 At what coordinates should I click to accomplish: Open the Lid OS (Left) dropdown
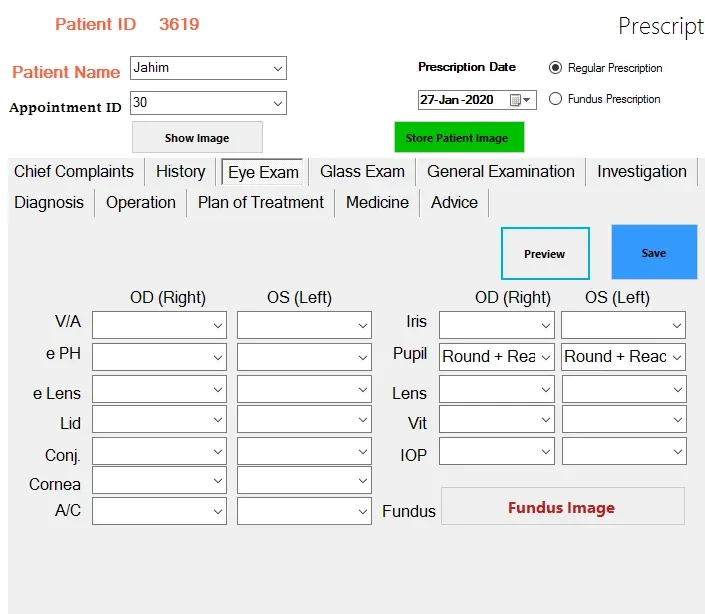(304, 419)
